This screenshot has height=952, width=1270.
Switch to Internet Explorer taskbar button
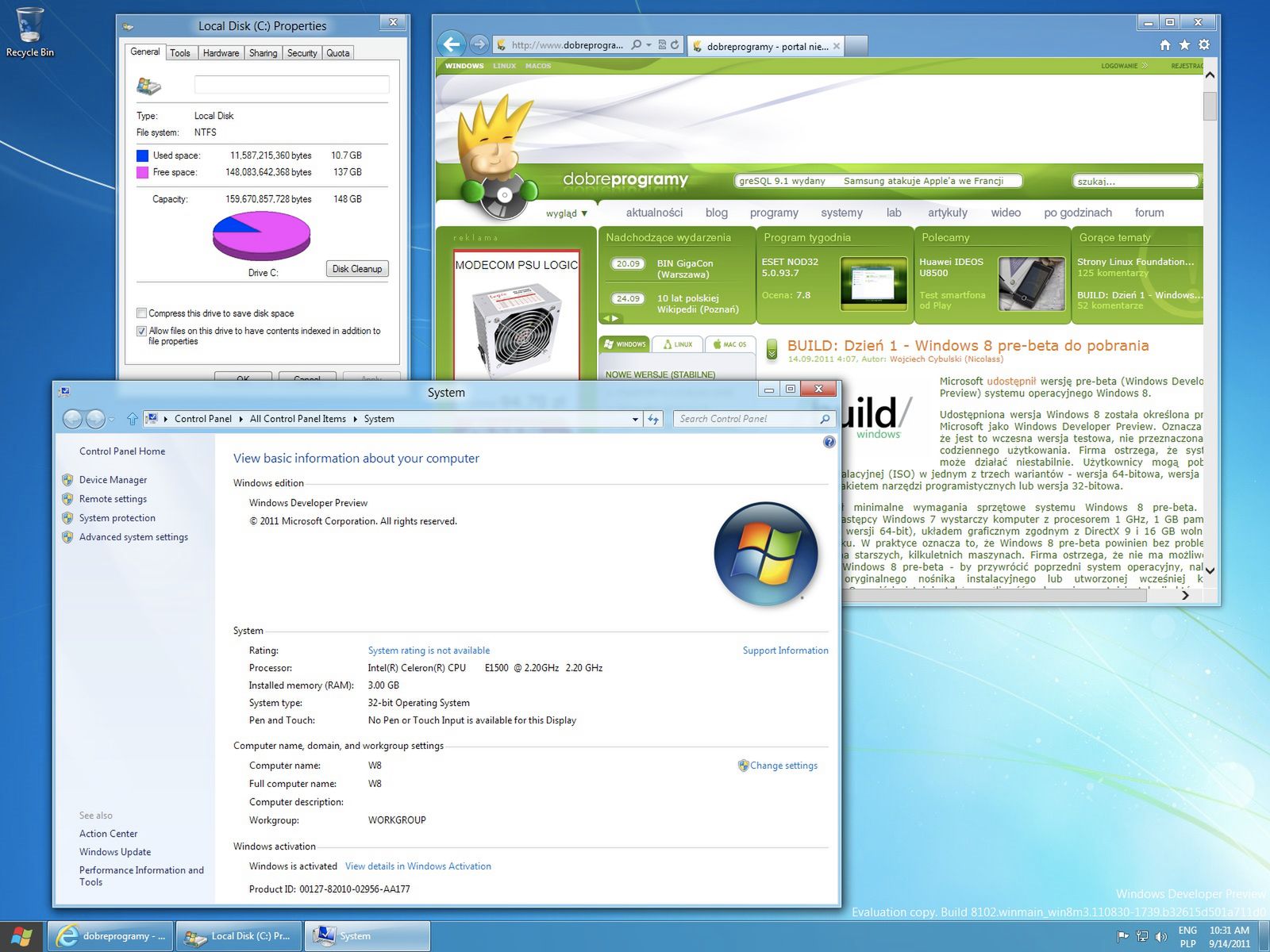(x=110, y=936)
